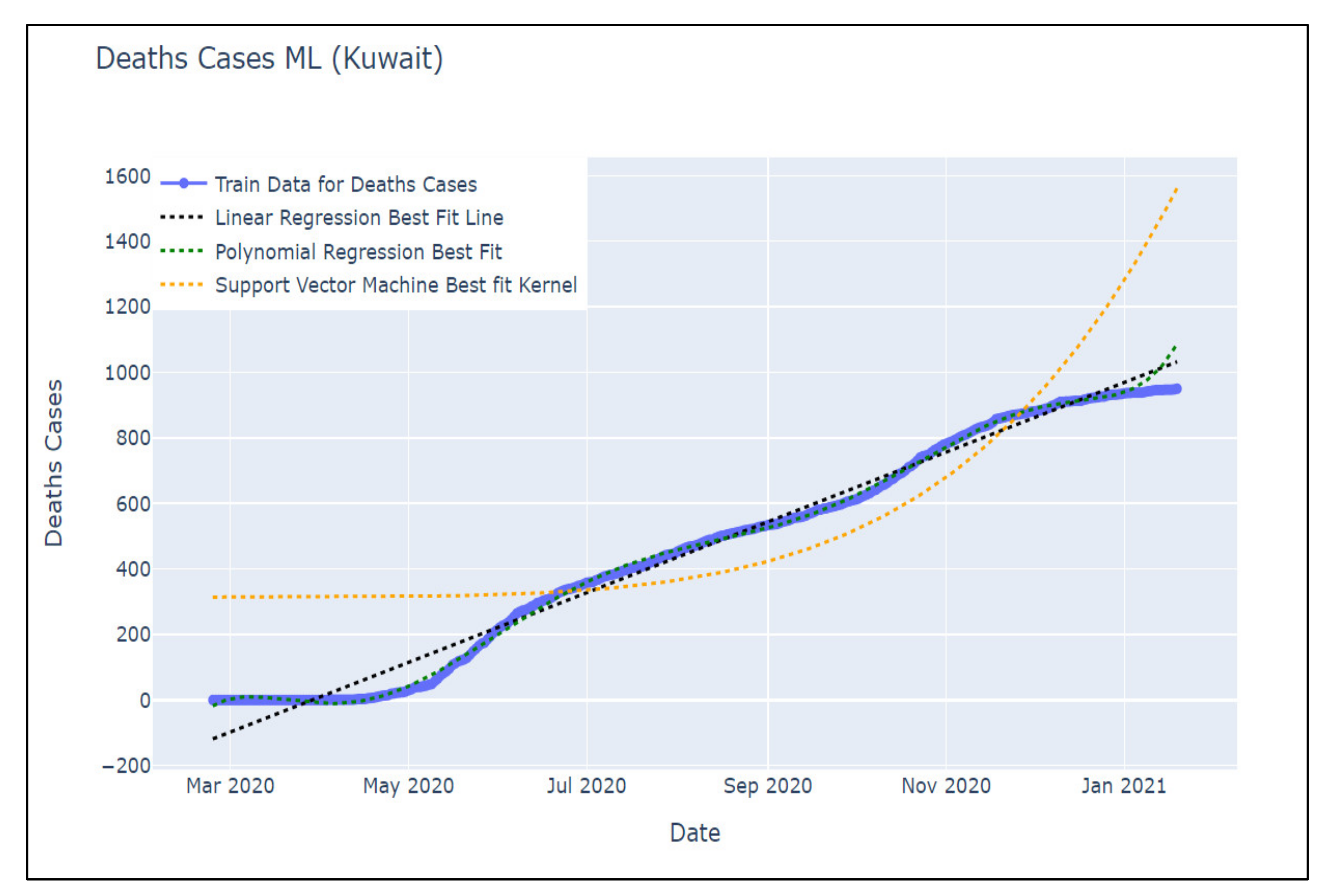Click the Mar 2020 x-axis tick label
1340x896 pixels.
230,786
